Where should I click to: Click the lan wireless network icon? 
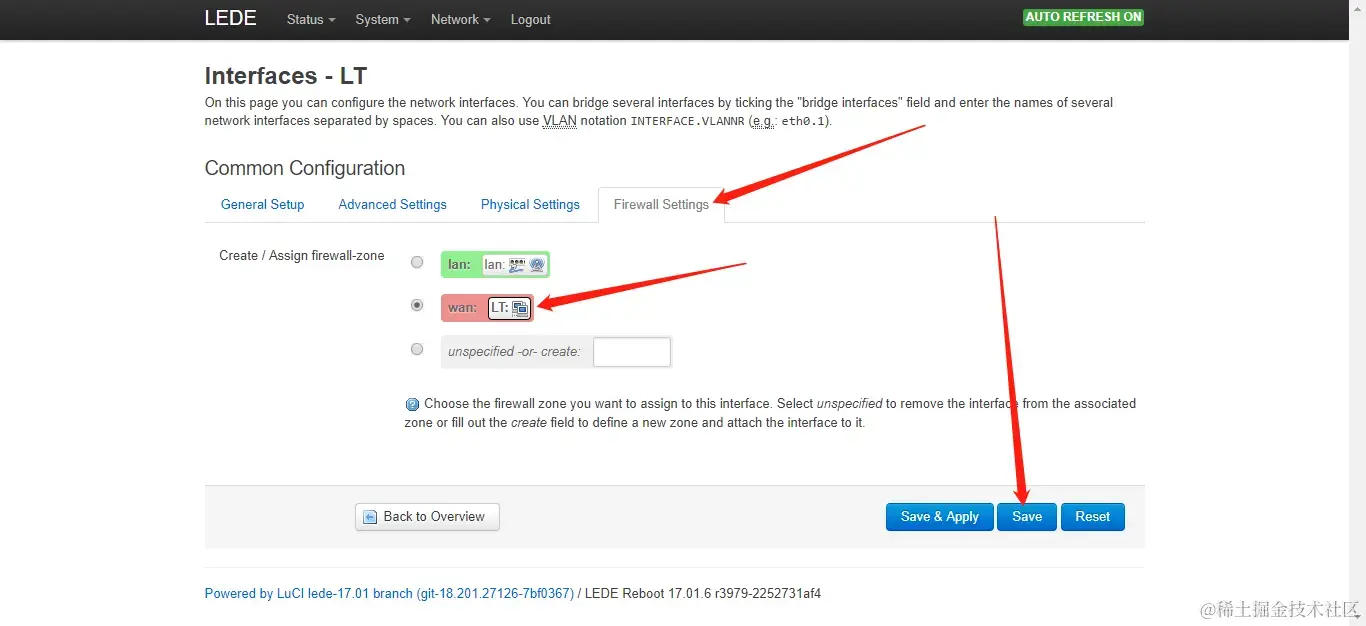click(x=537, y=265)
